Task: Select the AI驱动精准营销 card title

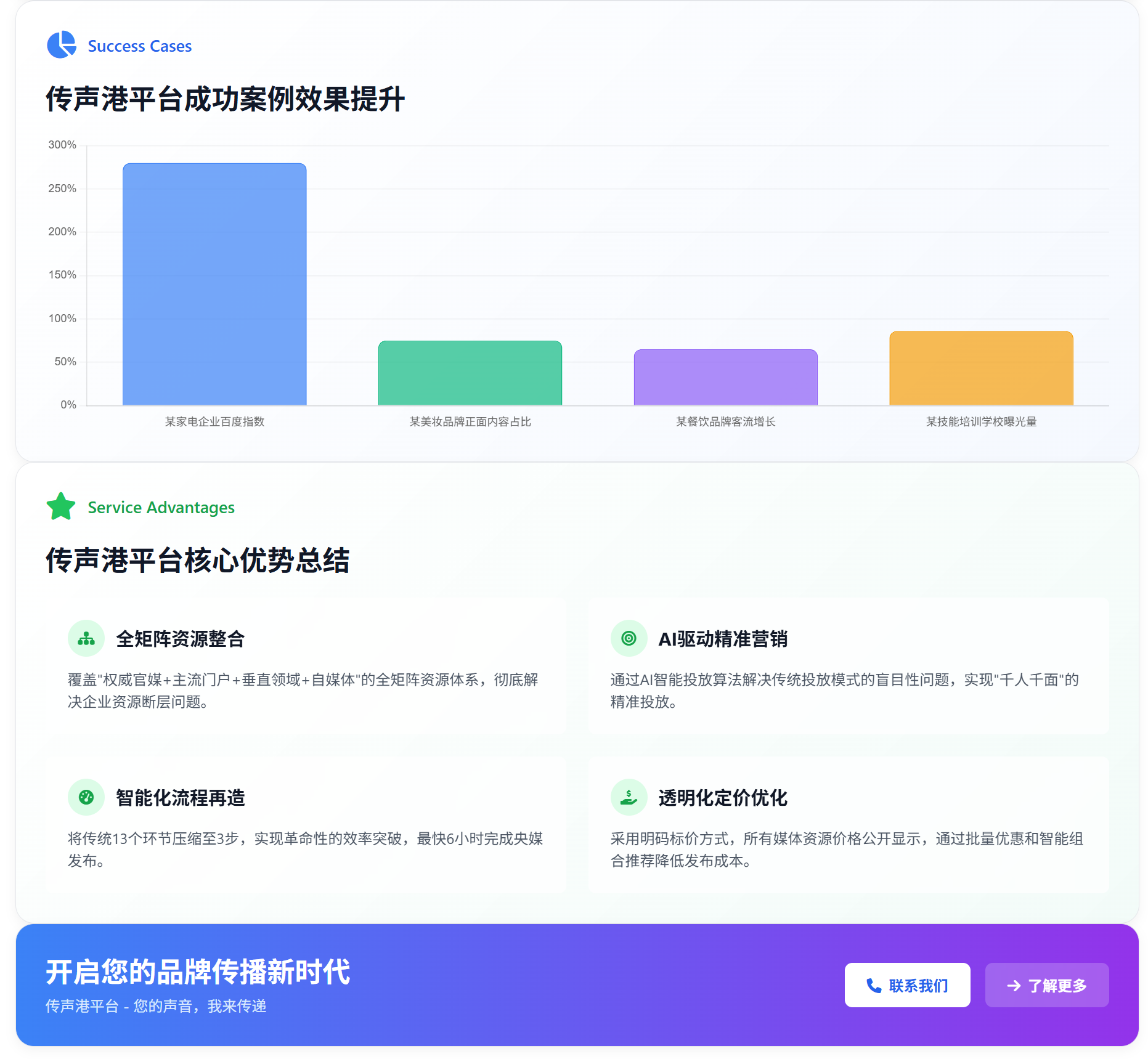Action: pos(723,639)
